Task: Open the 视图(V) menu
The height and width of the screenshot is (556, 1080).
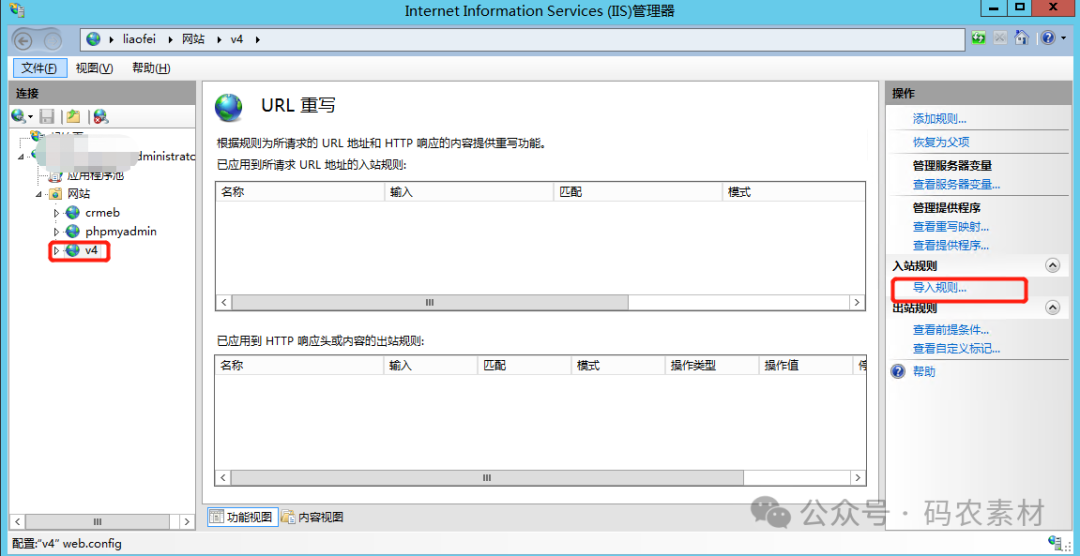Action: 94,68
